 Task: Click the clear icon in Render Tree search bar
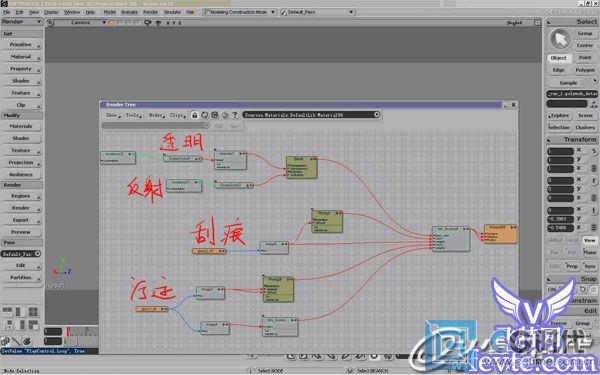click(x=206, y=126)
